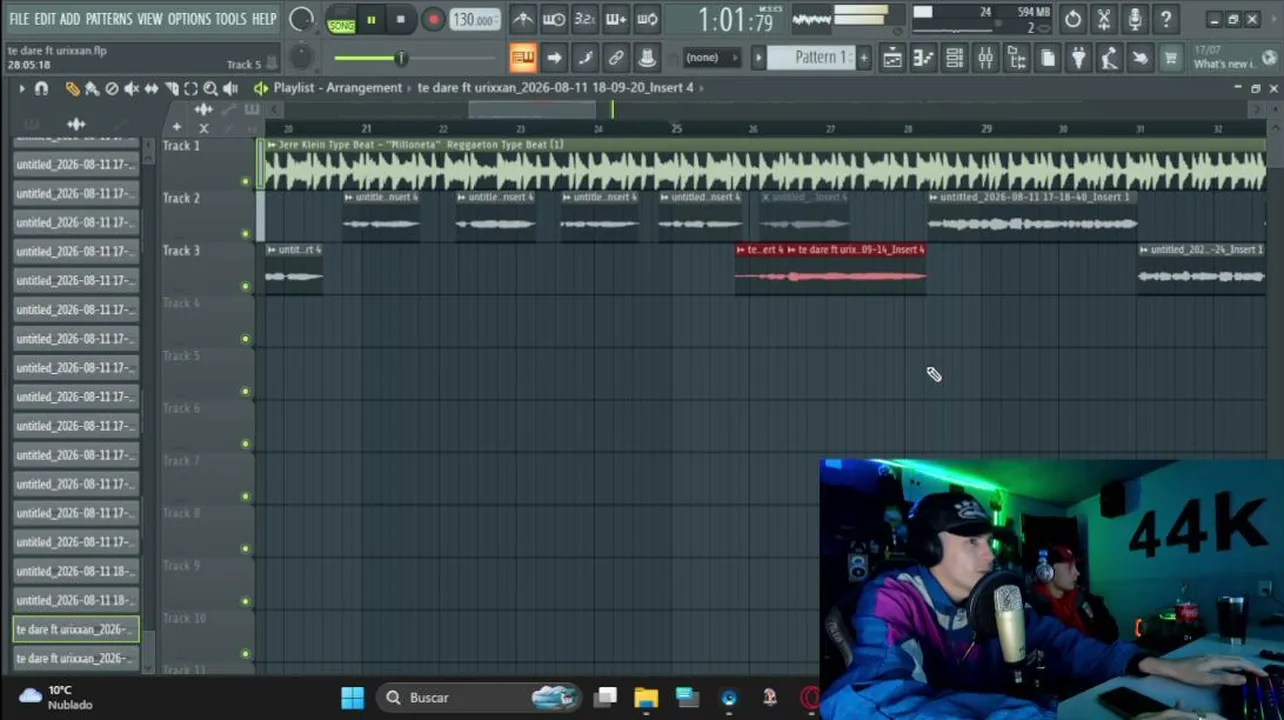The image size is (1284, 720).
Task: Click the microphone audio recording icon
Action: (x=1135, y=19)
